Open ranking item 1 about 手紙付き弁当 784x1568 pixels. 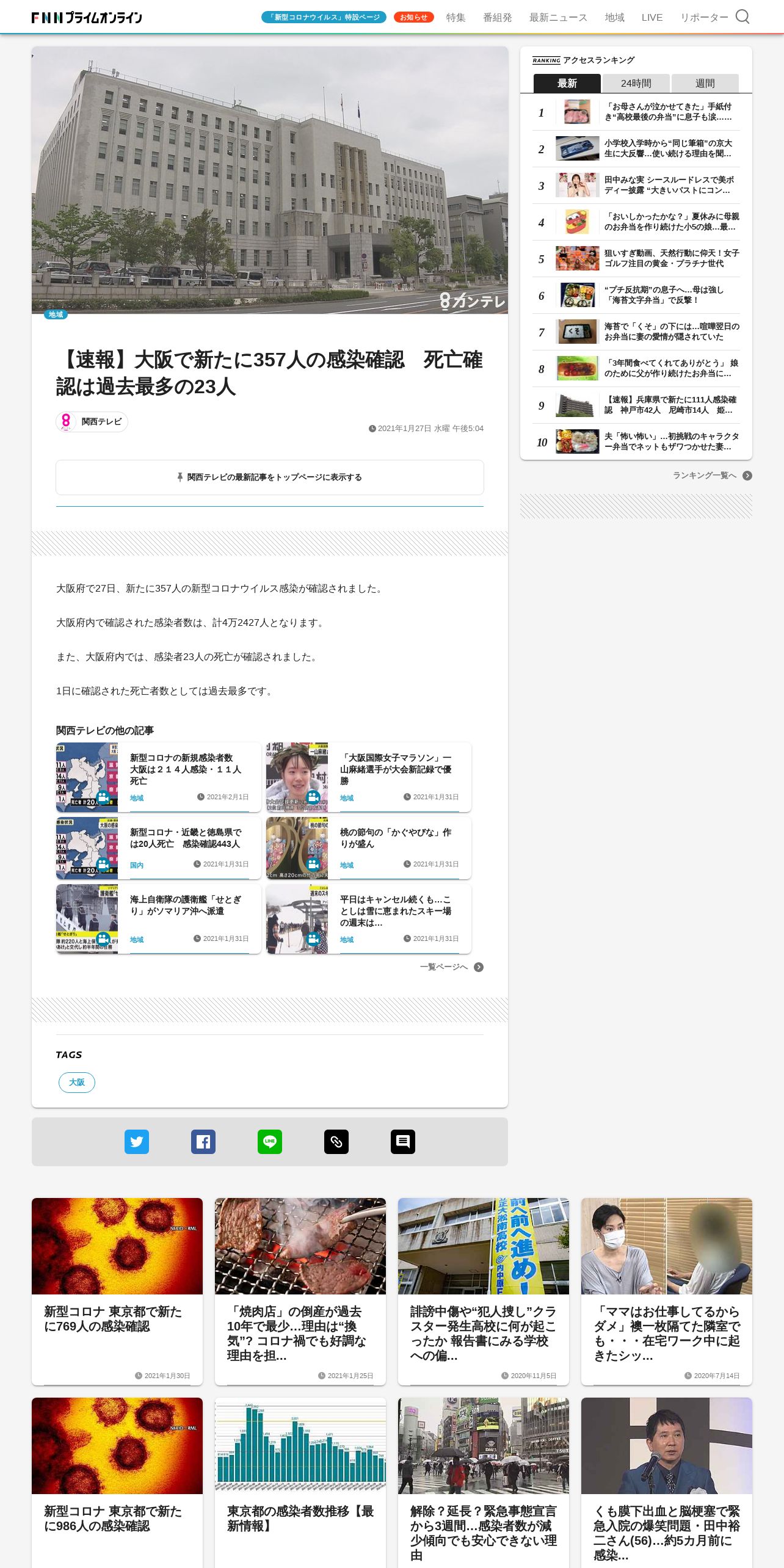636,112
